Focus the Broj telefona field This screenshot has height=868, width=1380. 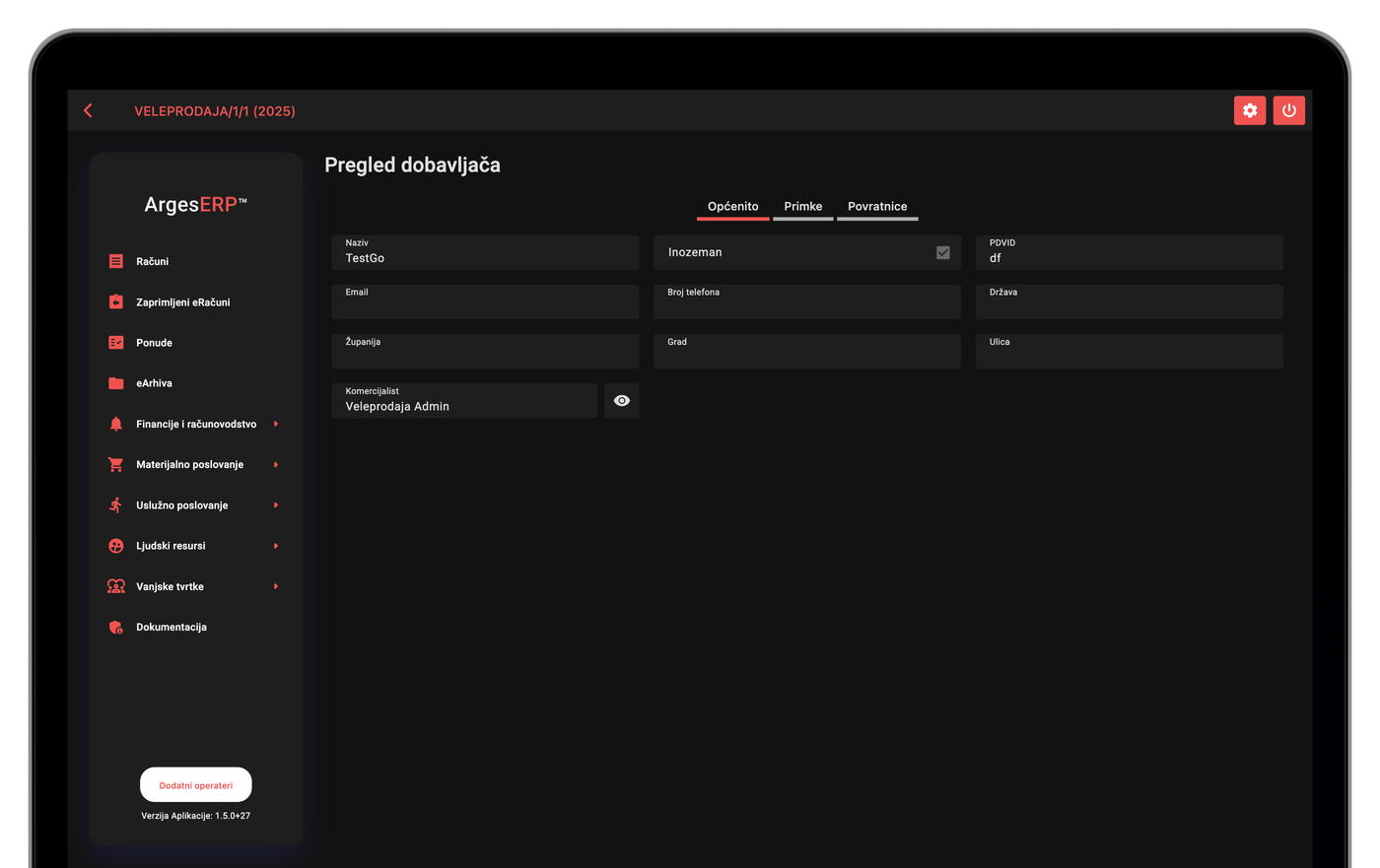click(807, 301)
